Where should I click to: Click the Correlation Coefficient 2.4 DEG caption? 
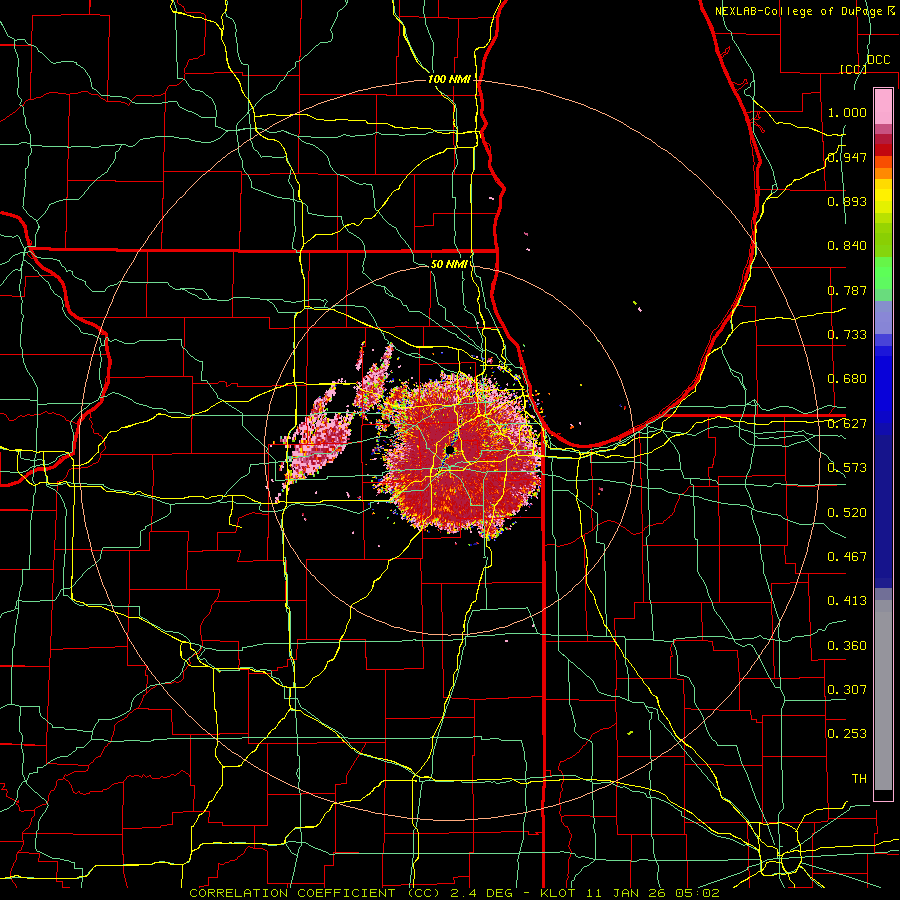(x=454, y=893)
